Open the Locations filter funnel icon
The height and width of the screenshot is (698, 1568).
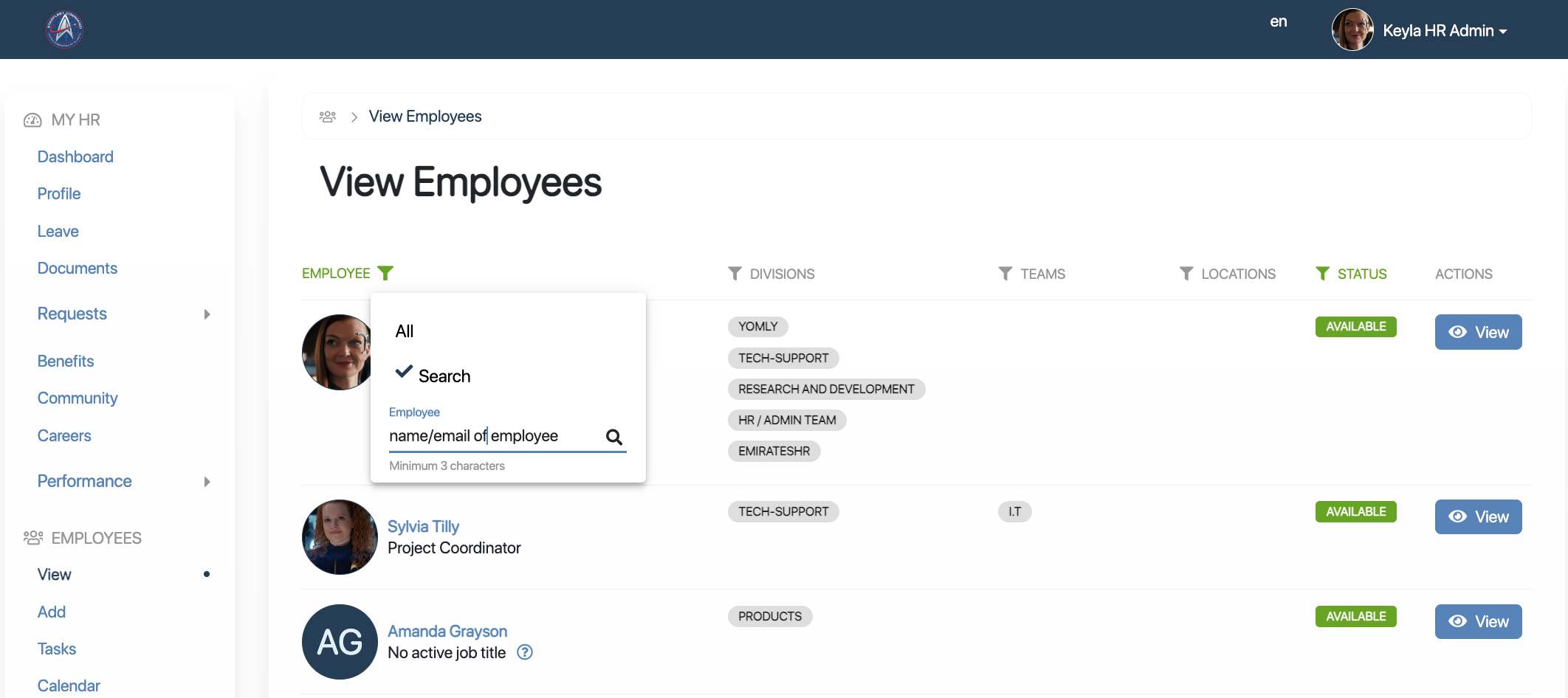(1186, 274)
